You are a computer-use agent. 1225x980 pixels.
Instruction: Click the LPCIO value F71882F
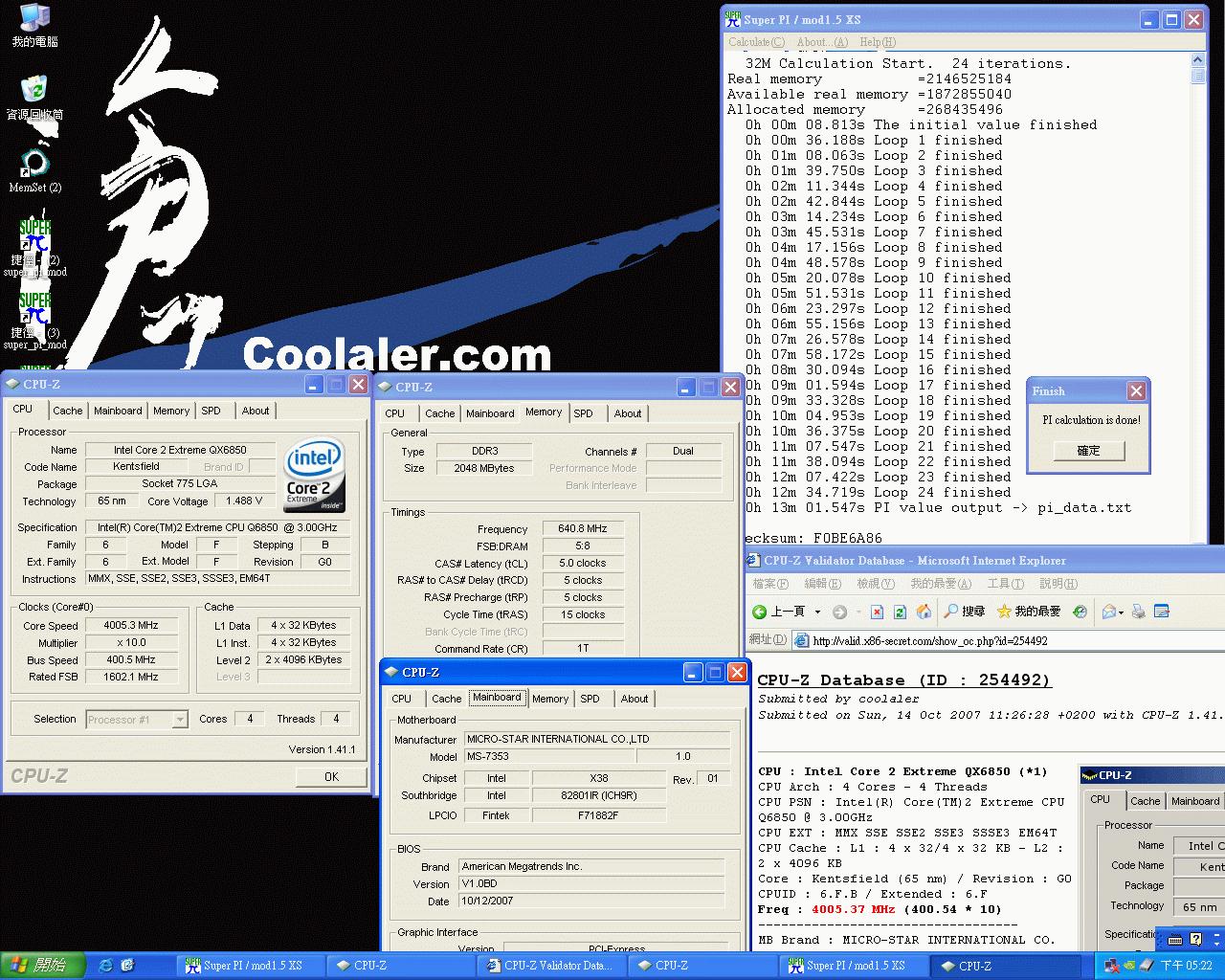tap(598, 815)
